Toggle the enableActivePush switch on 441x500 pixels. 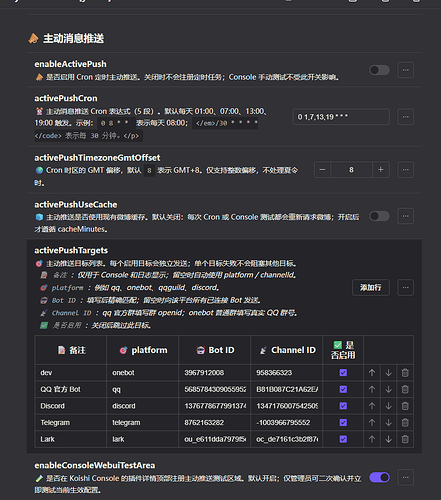[x=379, y=70]
